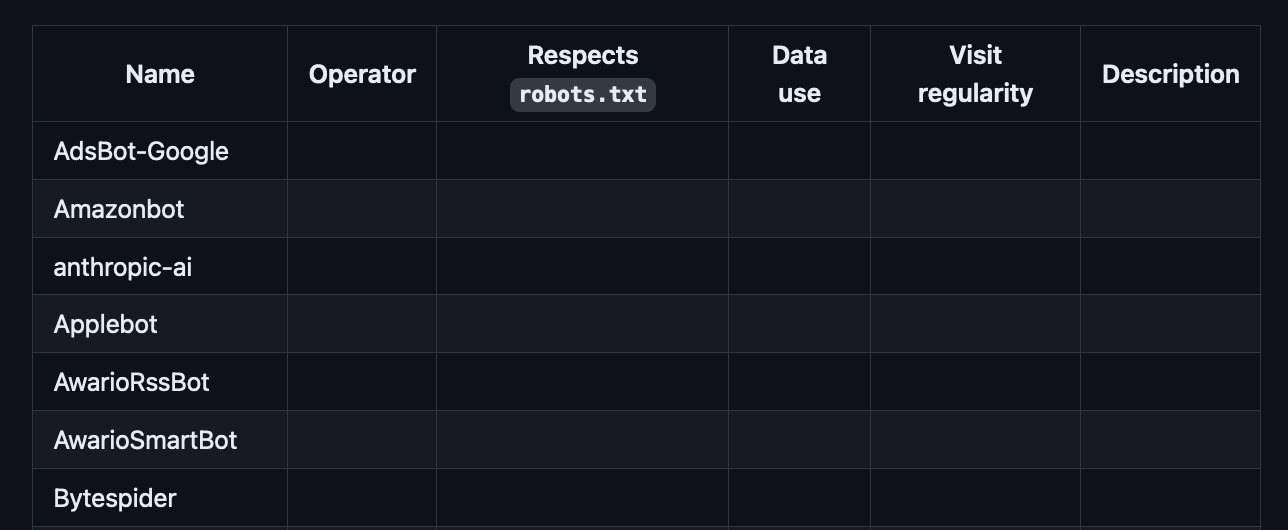Click the AwarioRssBot entry
This screenshot has width=1288, height=530.
coord(132,382)
